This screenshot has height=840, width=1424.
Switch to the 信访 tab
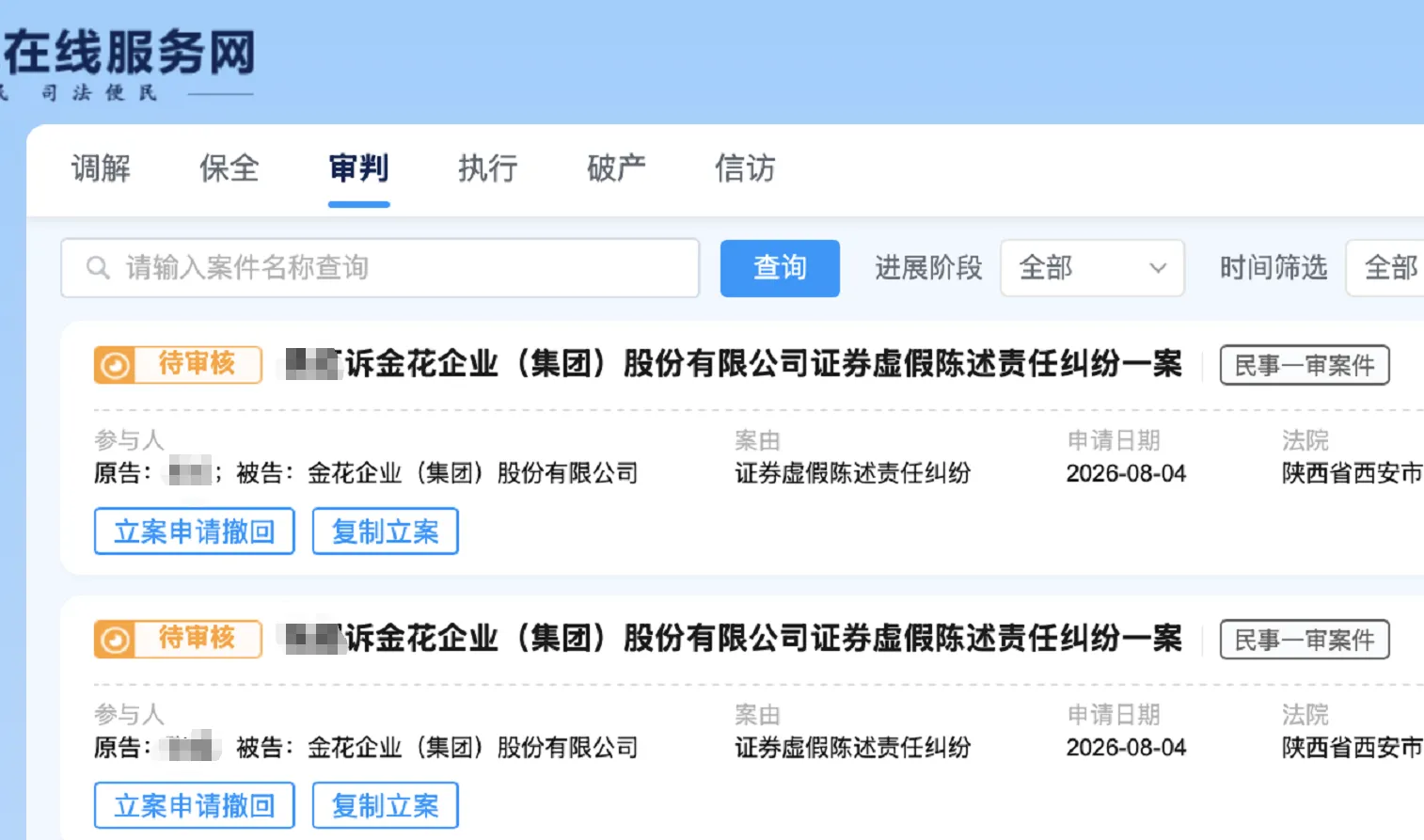745,168
